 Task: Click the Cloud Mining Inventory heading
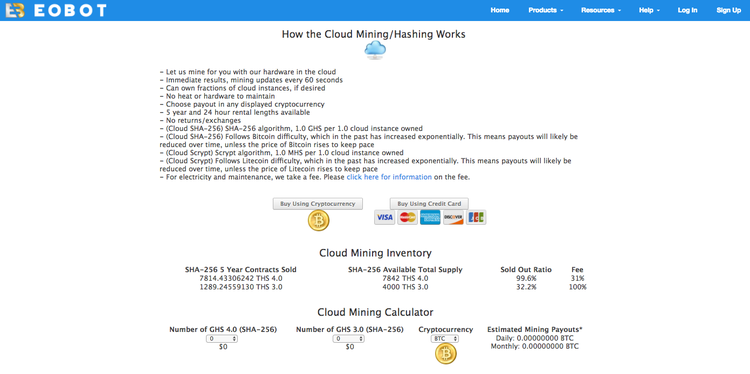375,253
